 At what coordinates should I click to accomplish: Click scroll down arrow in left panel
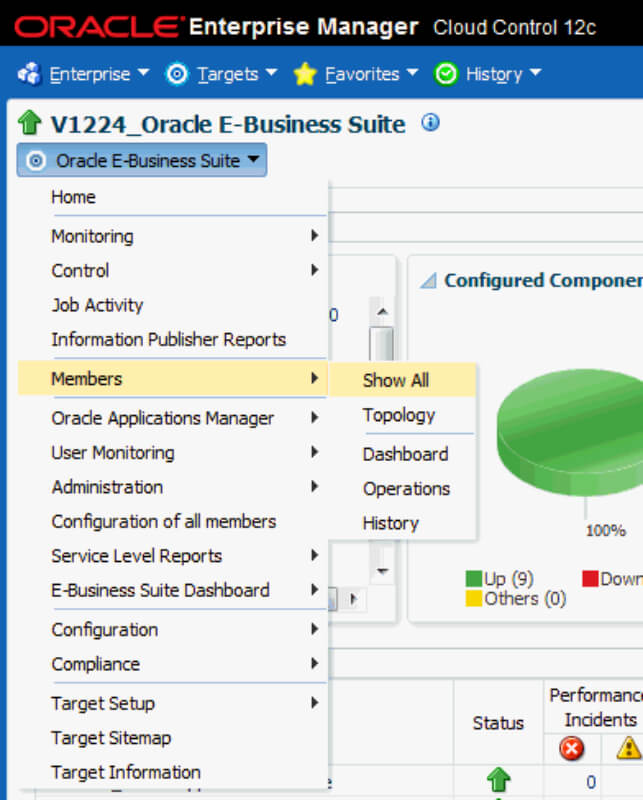tap(382, 570)
